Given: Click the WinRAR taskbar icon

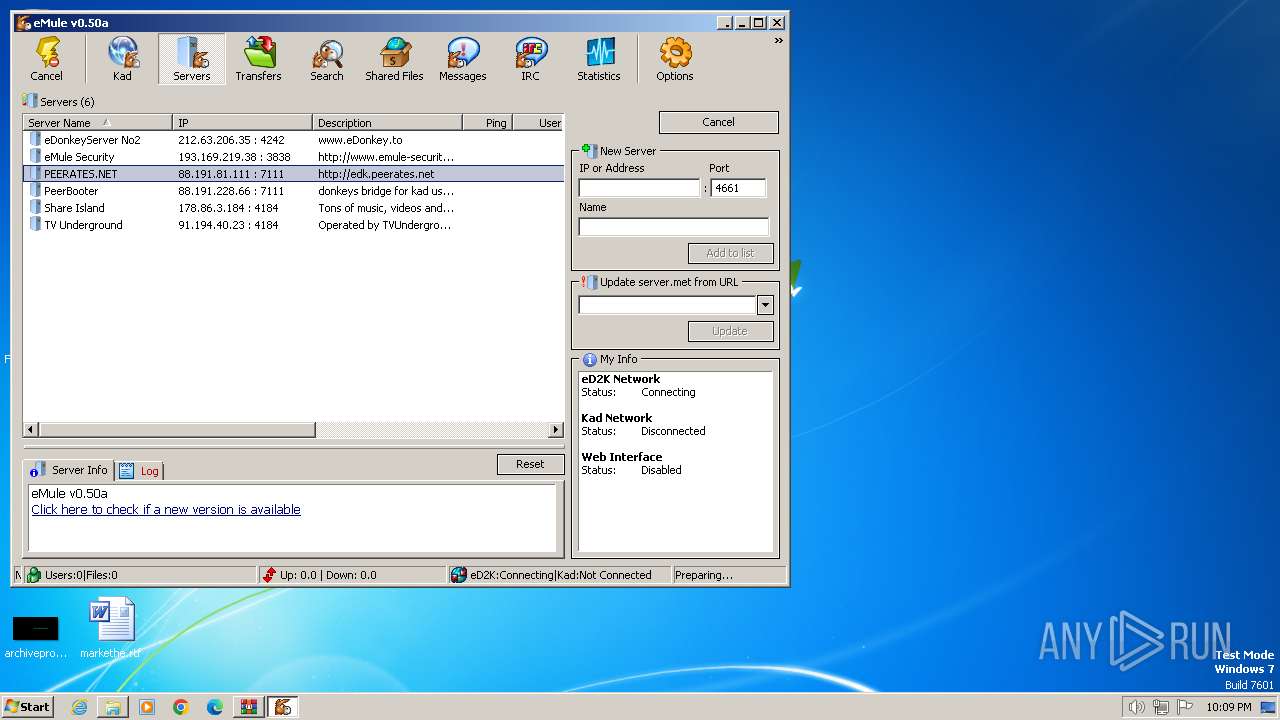Looking at the screenshot, I should point(249,707).
